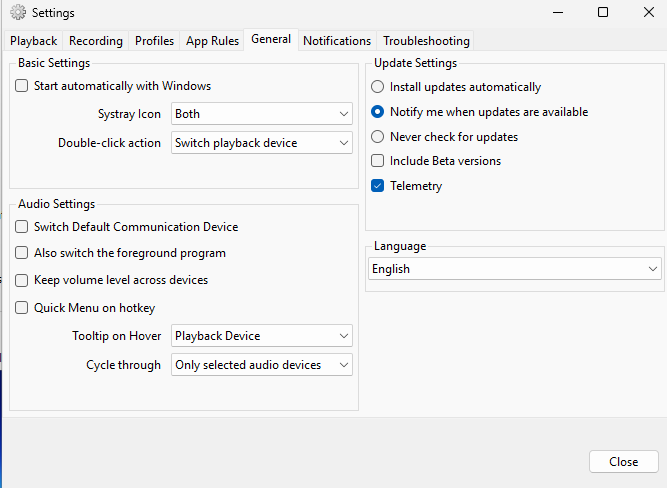Open the Troubleshooting tab
Screen dimensions: 667x488
point(426,41)
